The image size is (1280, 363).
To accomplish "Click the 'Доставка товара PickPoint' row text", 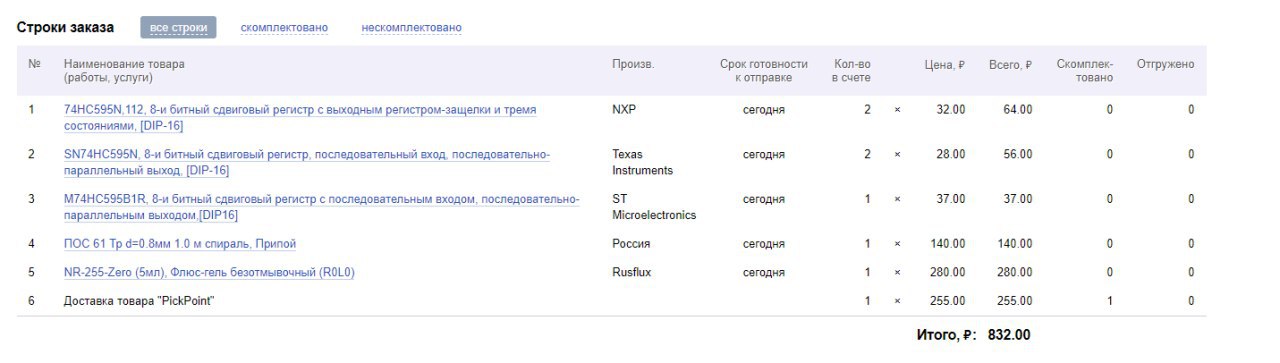I will click(140, 301).
